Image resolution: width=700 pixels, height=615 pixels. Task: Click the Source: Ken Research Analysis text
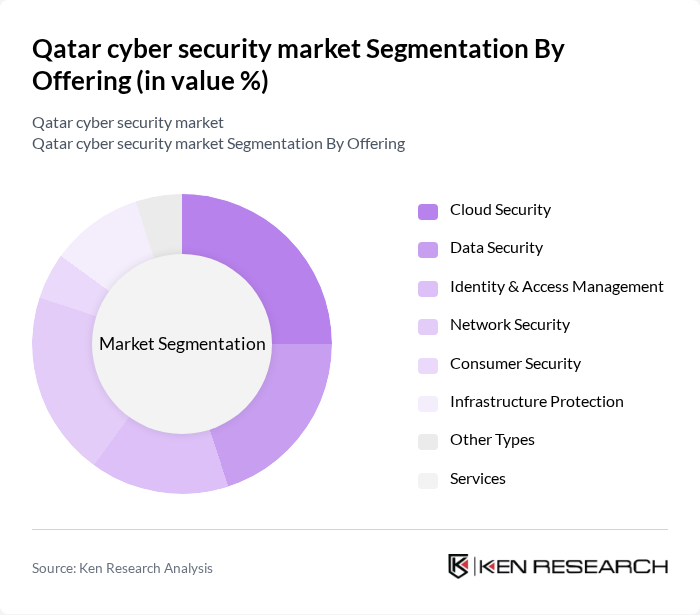[x=122, y=568]
